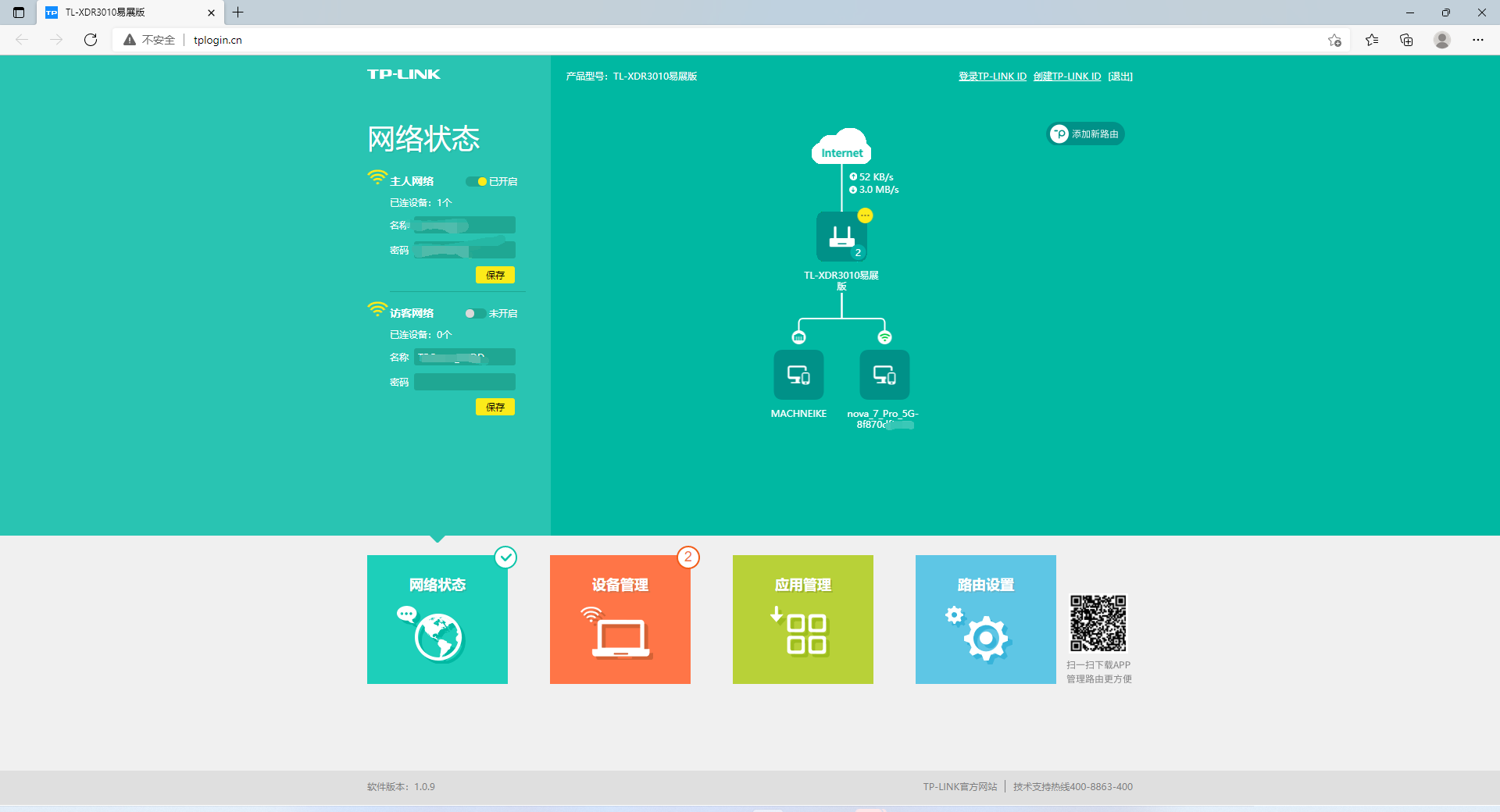Select the MACHENIKE device icon
The width and height of the screenshot is (1500, 812).
point(798,375)
